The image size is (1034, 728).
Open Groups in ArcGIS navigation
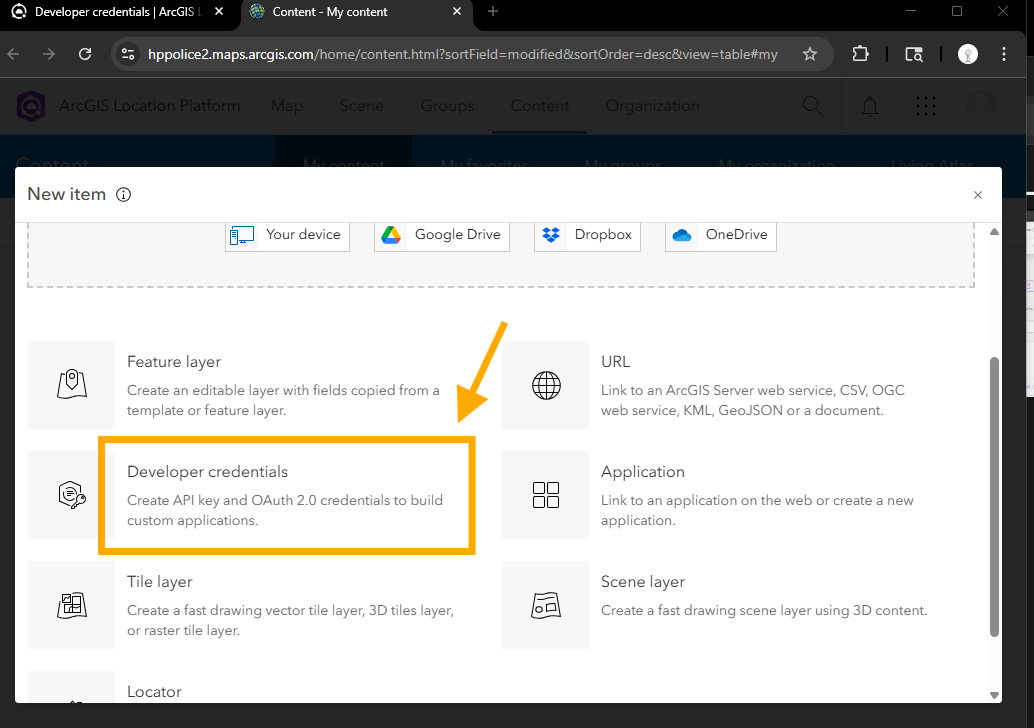click(447, 106)
